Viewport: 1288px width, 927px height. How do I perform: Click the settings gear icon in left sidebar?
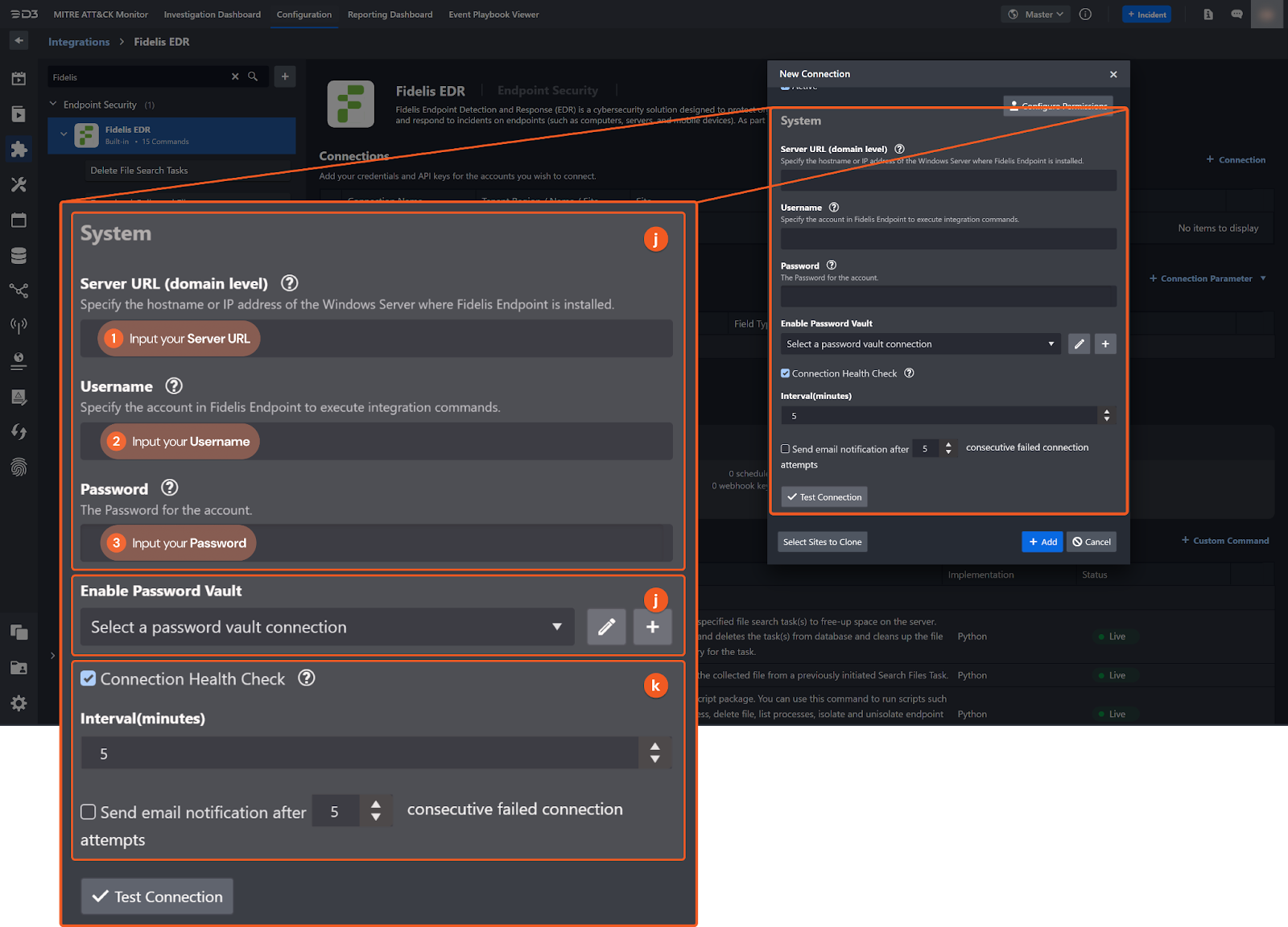(19, 703)
